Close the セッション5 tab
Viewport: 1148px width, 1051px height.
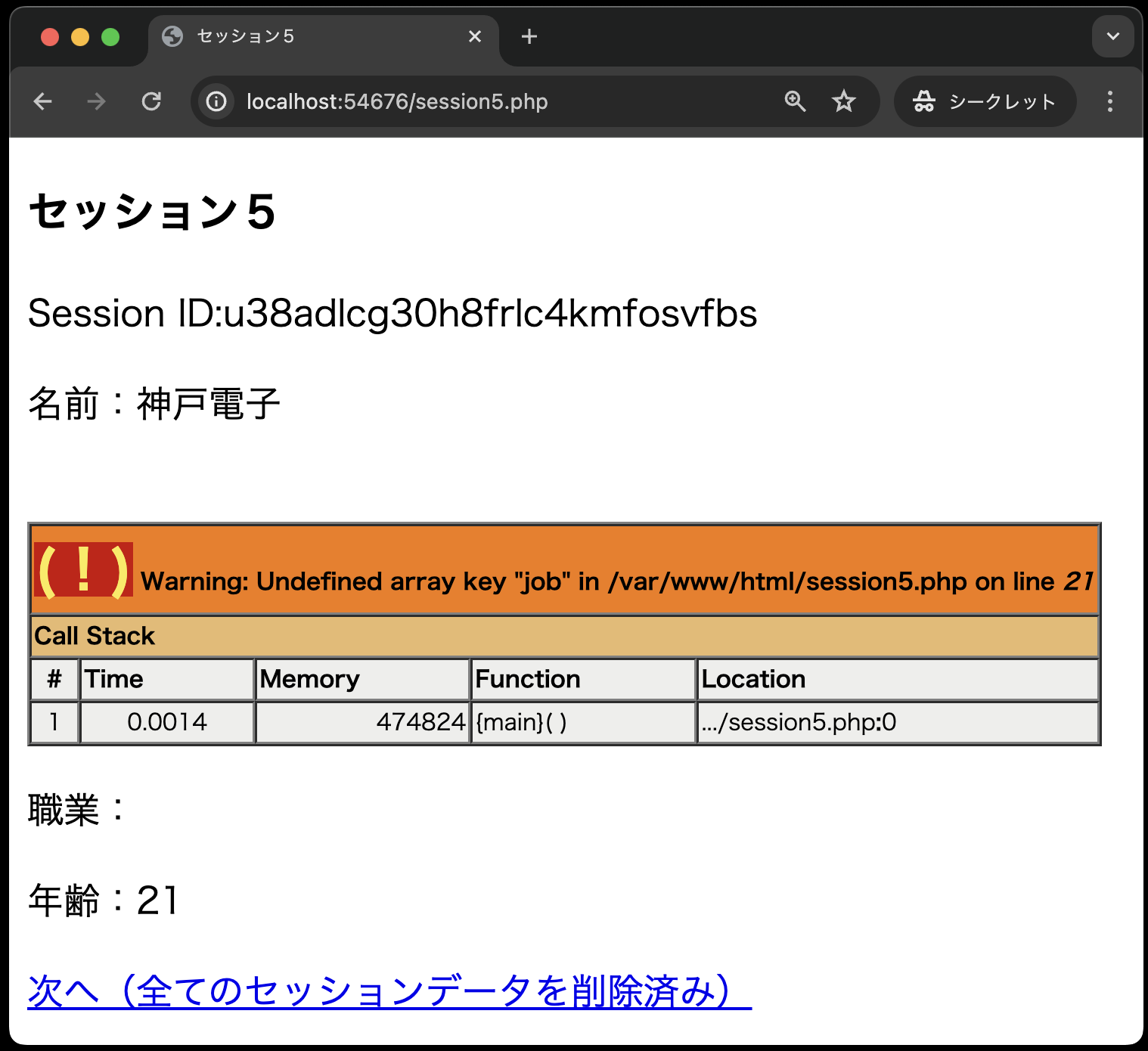tap(475, 36)
